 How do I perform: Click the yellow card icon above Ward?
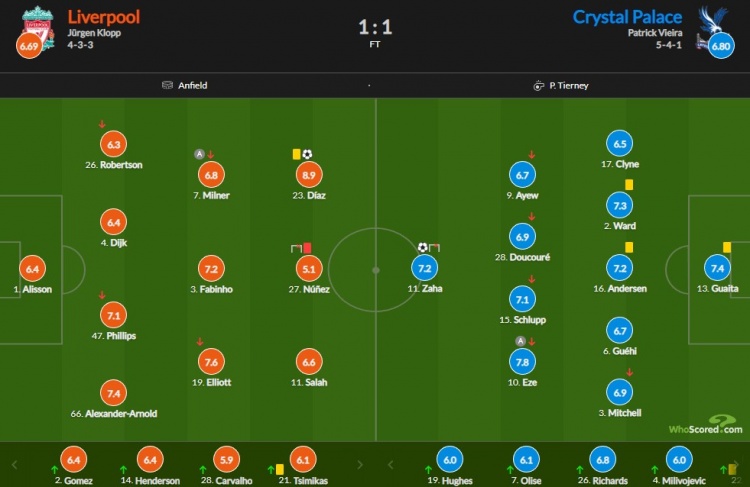coord(629,185)
